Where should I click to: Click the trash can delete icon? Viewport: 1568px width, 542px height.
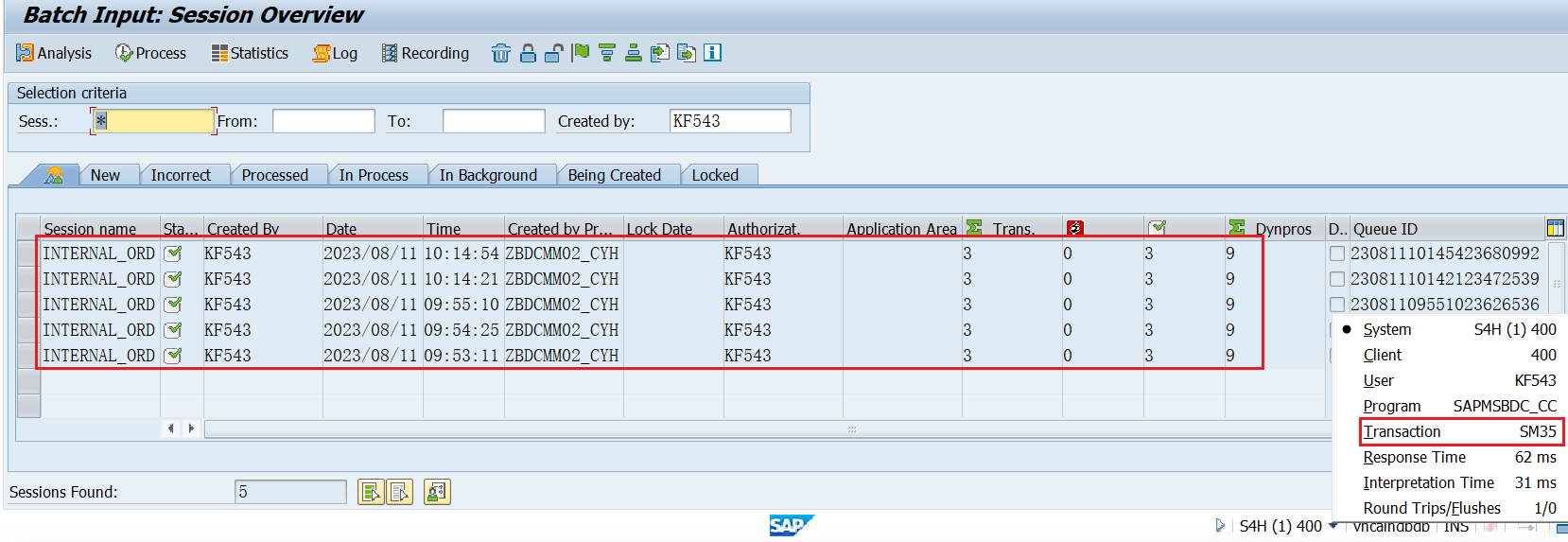[x=501, y=53]
